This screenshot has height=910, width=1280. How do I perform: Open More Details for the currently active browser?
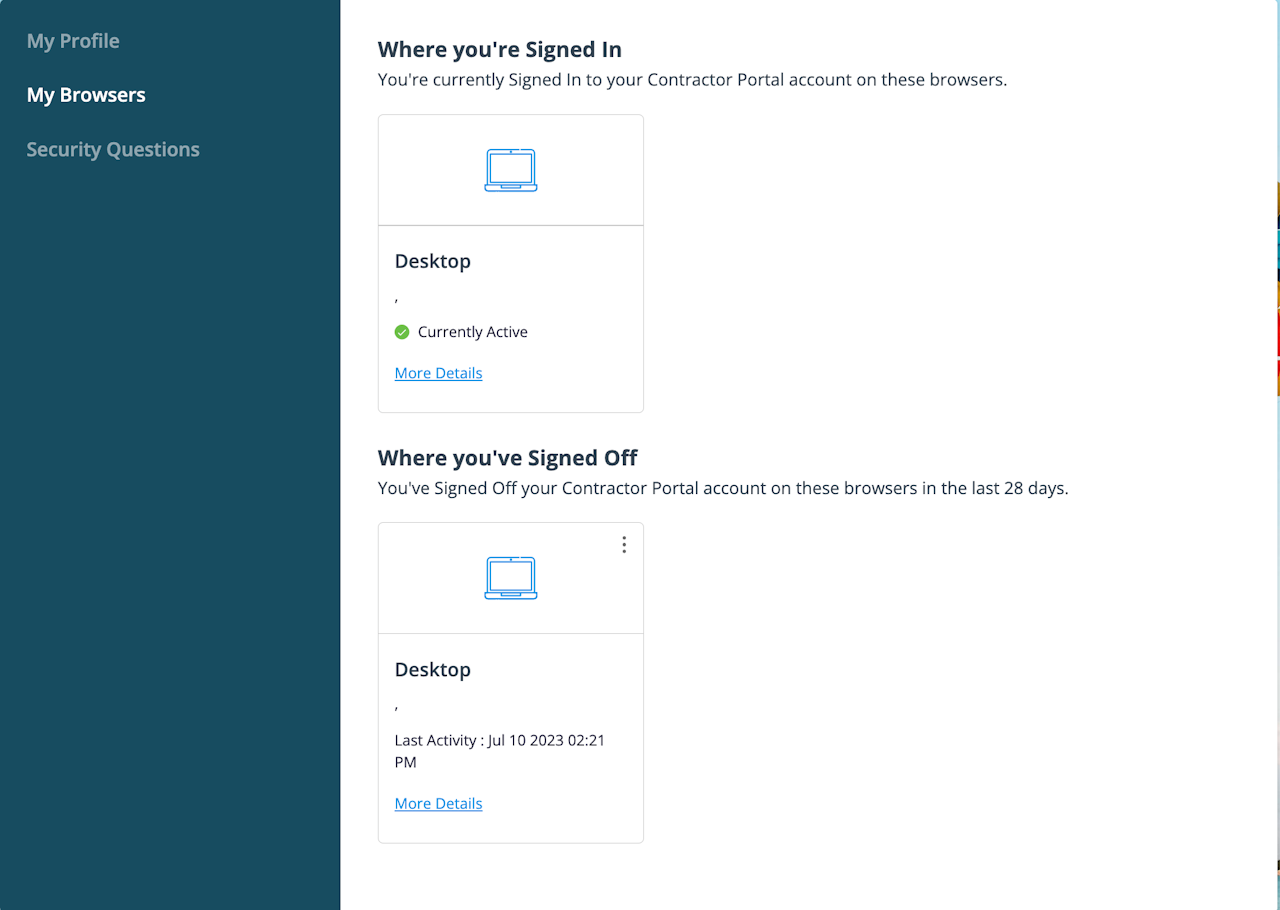[438, 373]
